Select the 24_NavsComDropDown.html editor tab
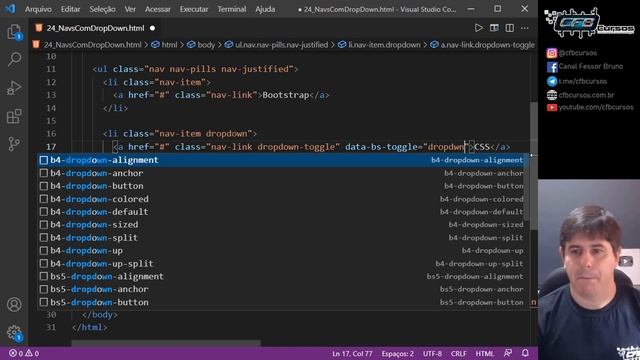The height and width of the screenshot is (360, 640). (x=95, y=28)
